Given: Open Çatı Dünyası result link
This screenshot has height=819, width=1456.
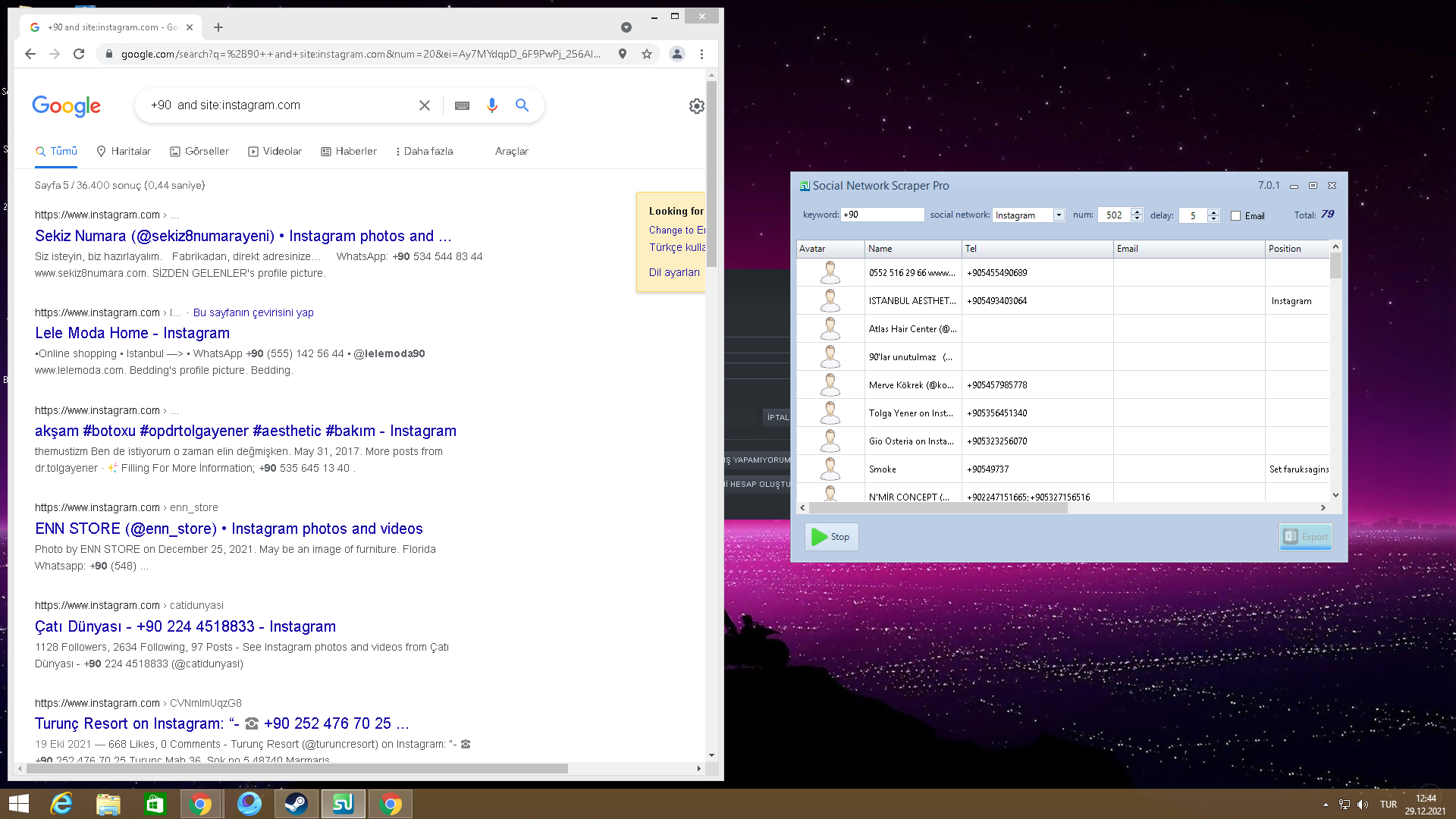Looking at the screenshot, I should (185, 626).
